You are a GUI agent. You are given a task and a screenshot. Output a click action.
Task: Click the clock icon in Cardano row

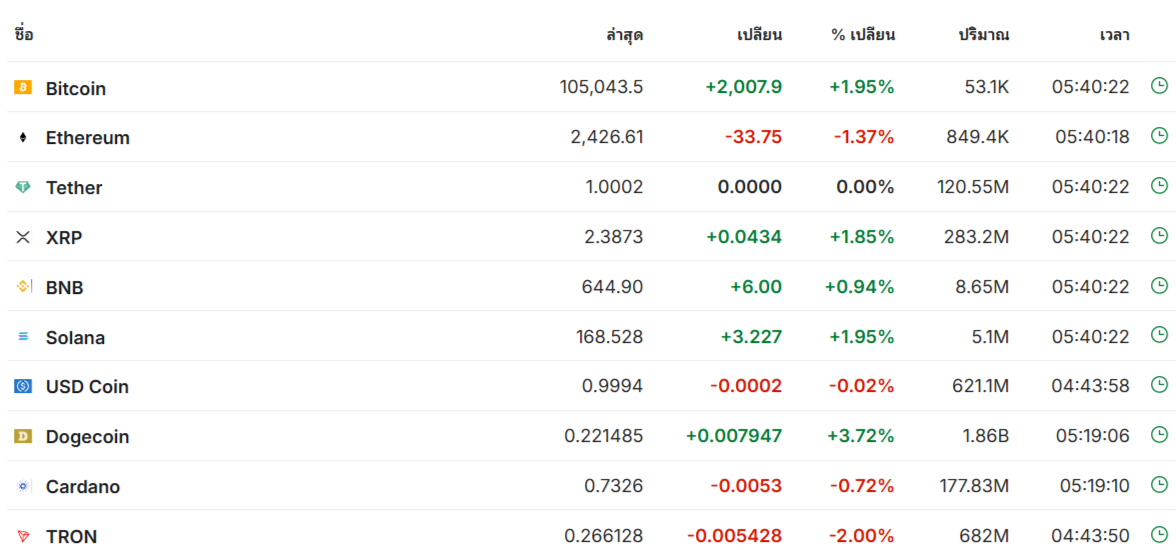(1159, 484)
